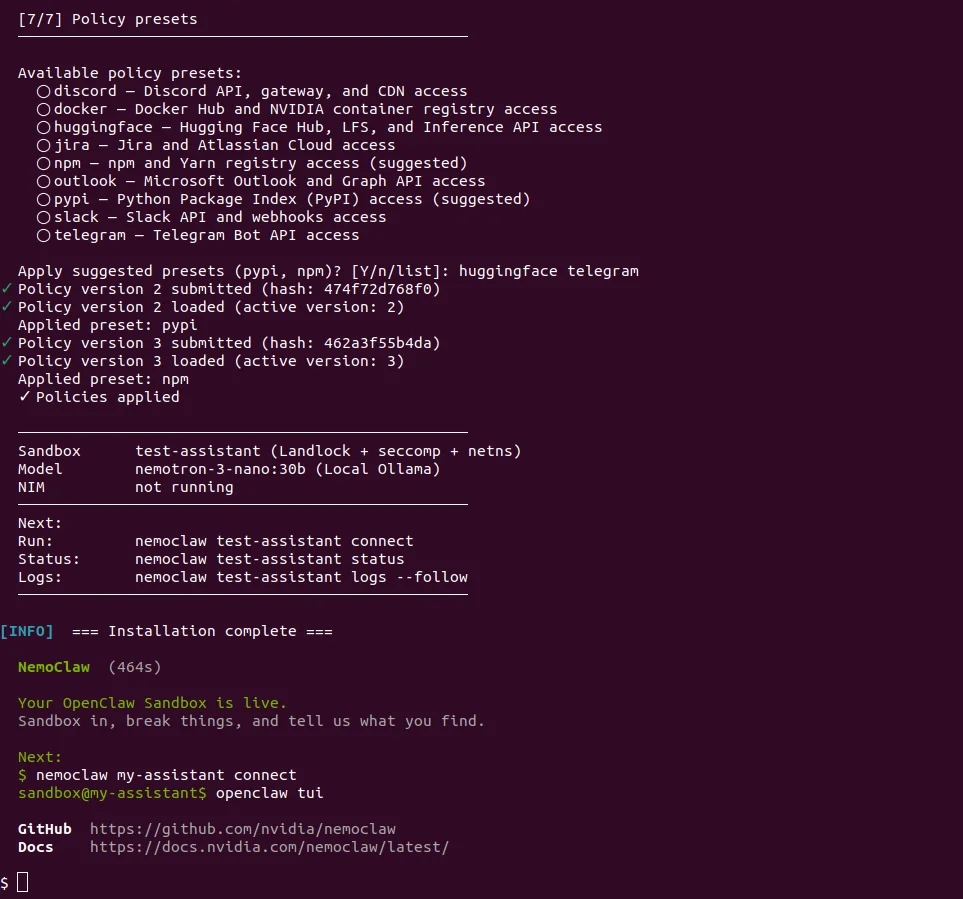This screenshot has width=963, height=899.
Task: Click the checkmark beside Policy version 3 loaded
Action: point(7,361)
